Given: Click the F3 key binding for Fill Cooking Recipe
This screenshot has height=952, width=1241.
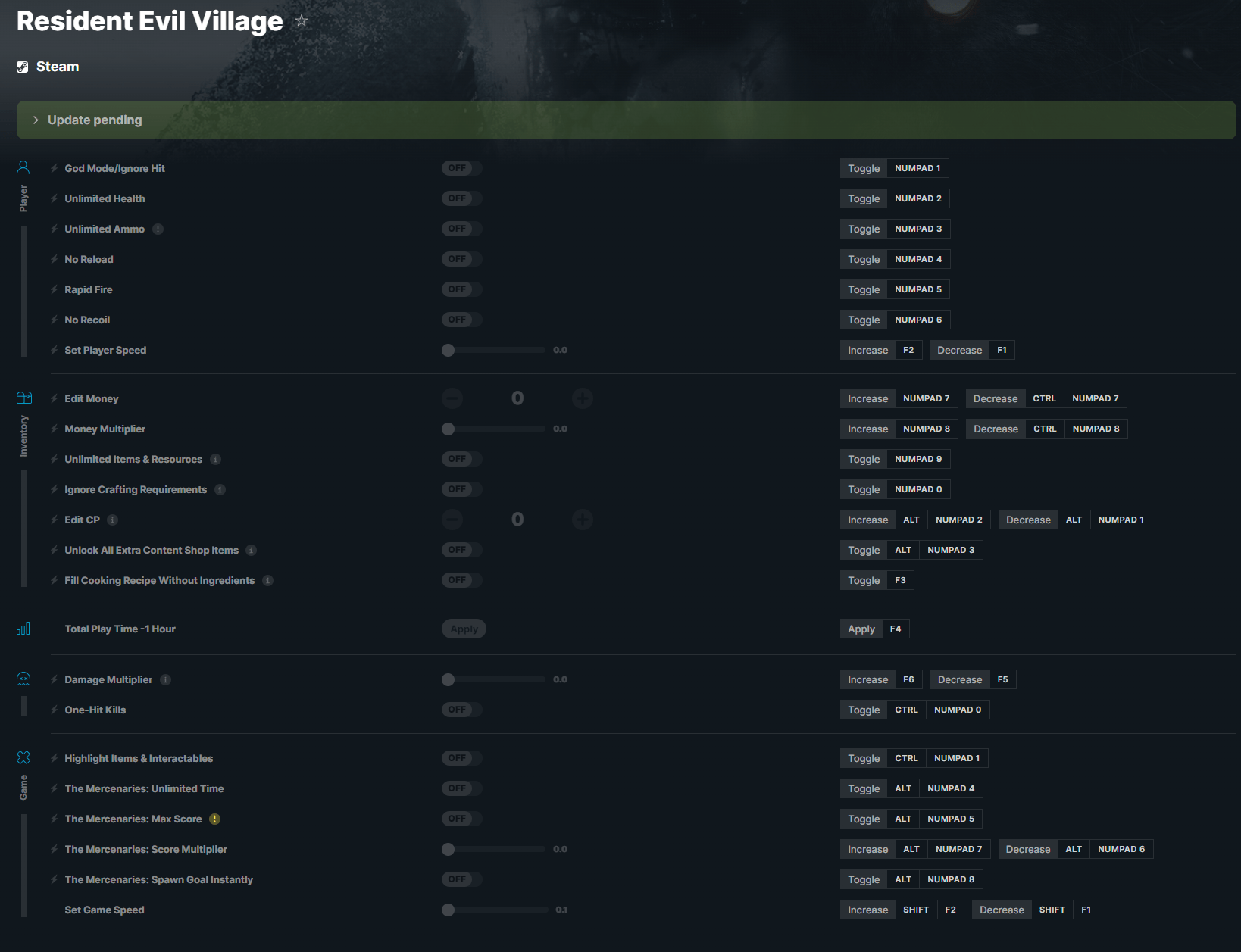Looking at the screenshot, I should (x=900, y=580).
